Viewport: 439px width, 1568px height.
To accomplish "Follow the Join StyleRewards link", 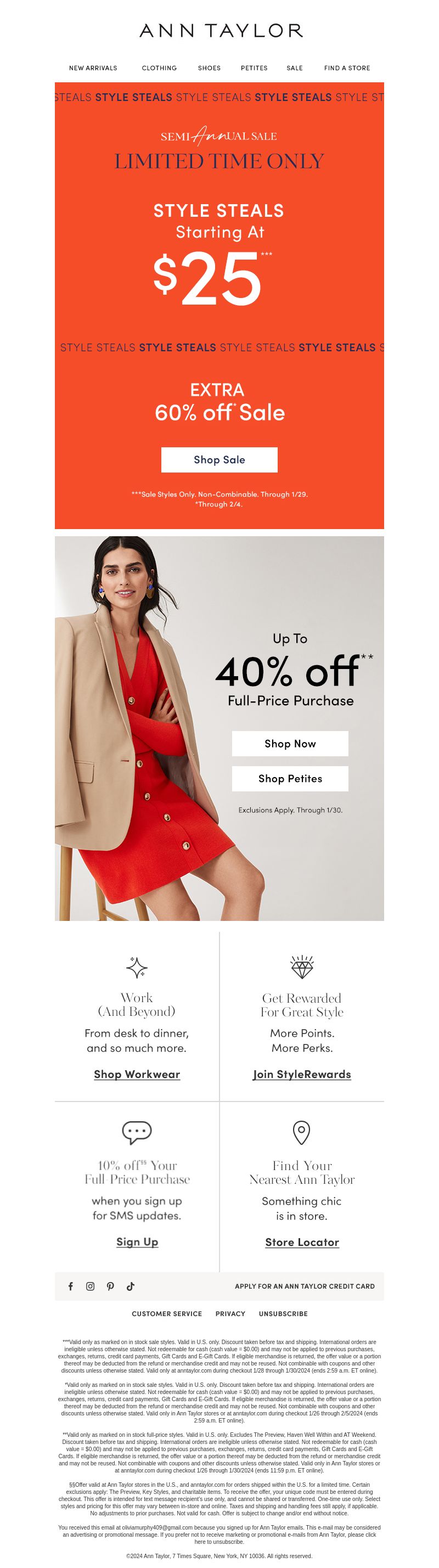I will [x=302, y=1075].
